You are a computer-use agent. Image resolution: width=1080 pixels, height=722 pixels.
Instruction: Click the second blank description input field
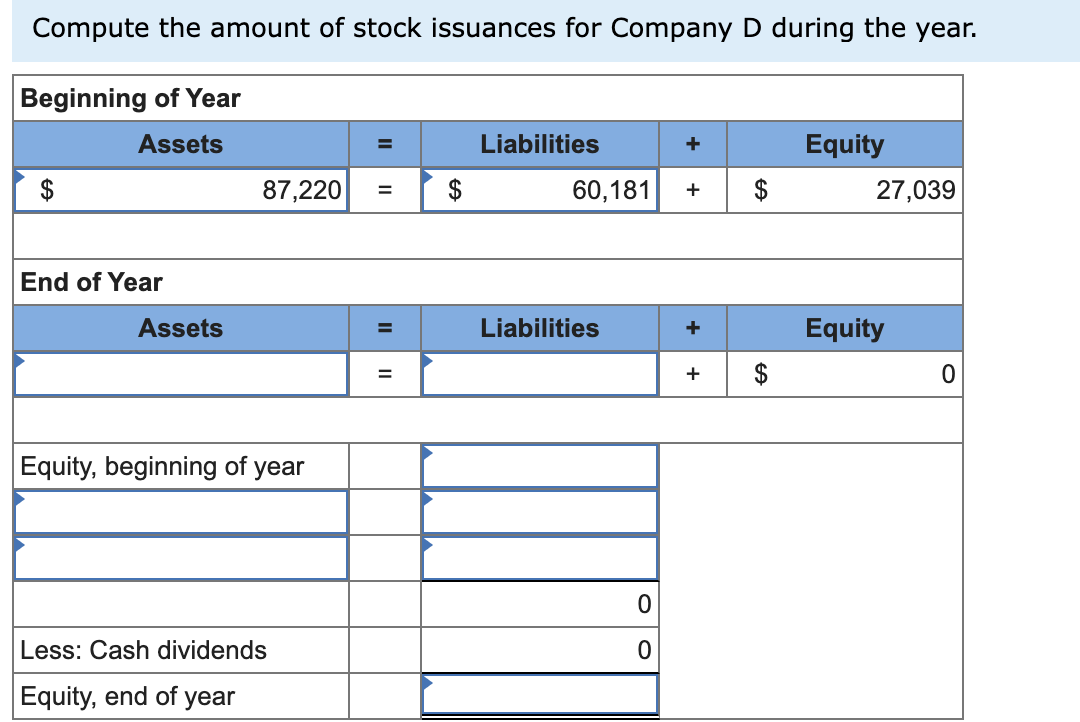coord(180,557)
